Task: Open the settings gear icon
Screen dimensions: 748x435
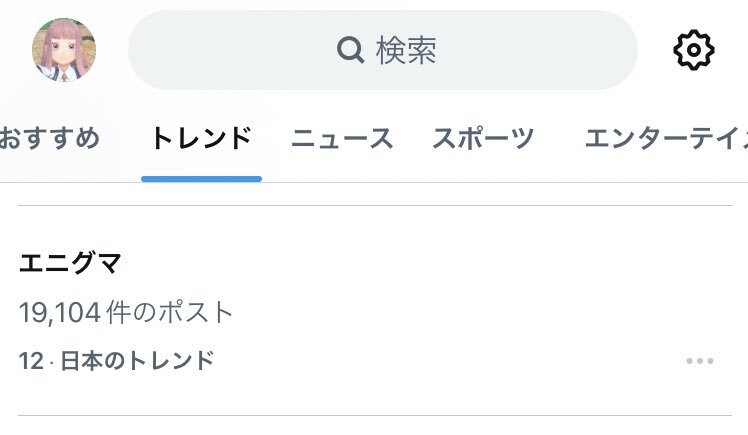Action: 693,50
